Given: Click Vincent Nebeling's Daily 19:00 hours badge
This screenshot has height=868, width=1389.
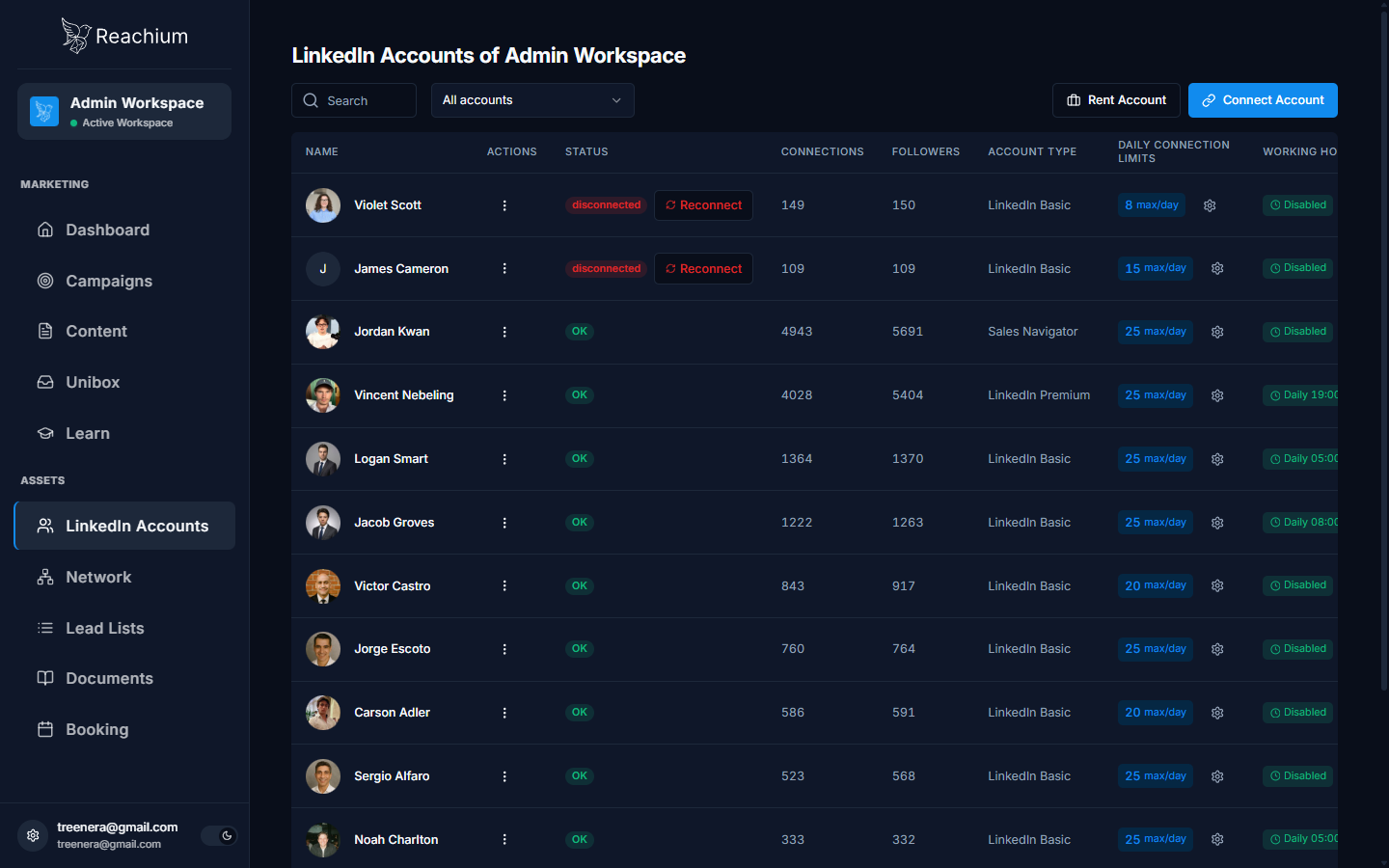Looking at the screenshot, I should click(1300, 395).
